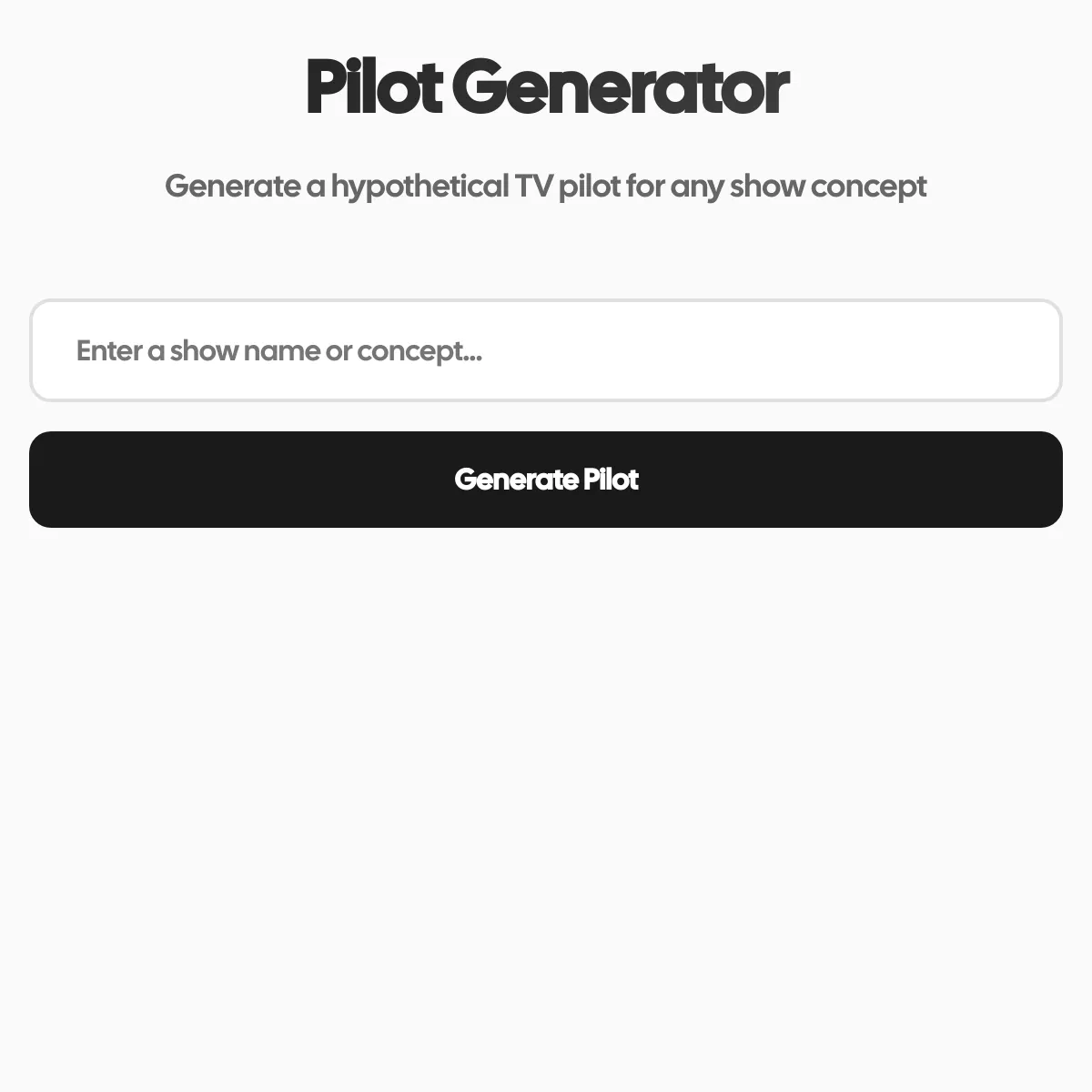1092x1092 pixels.
Task: Submit the form with Generate Pilot
Action: click(x=546, y=480)
